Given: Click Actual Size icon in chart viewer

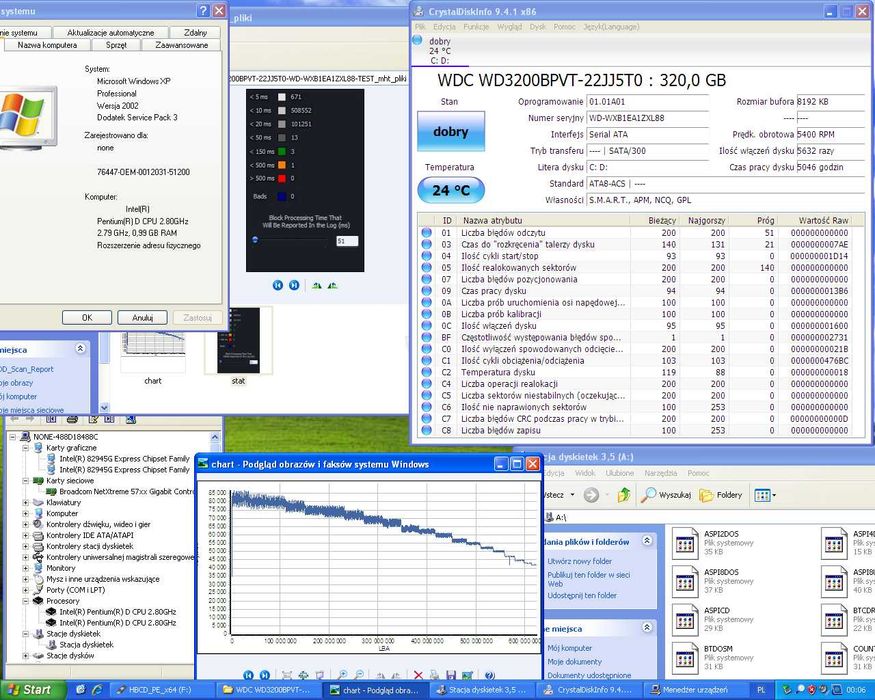Looking at the screenshot, I should (x=304, y=675).
